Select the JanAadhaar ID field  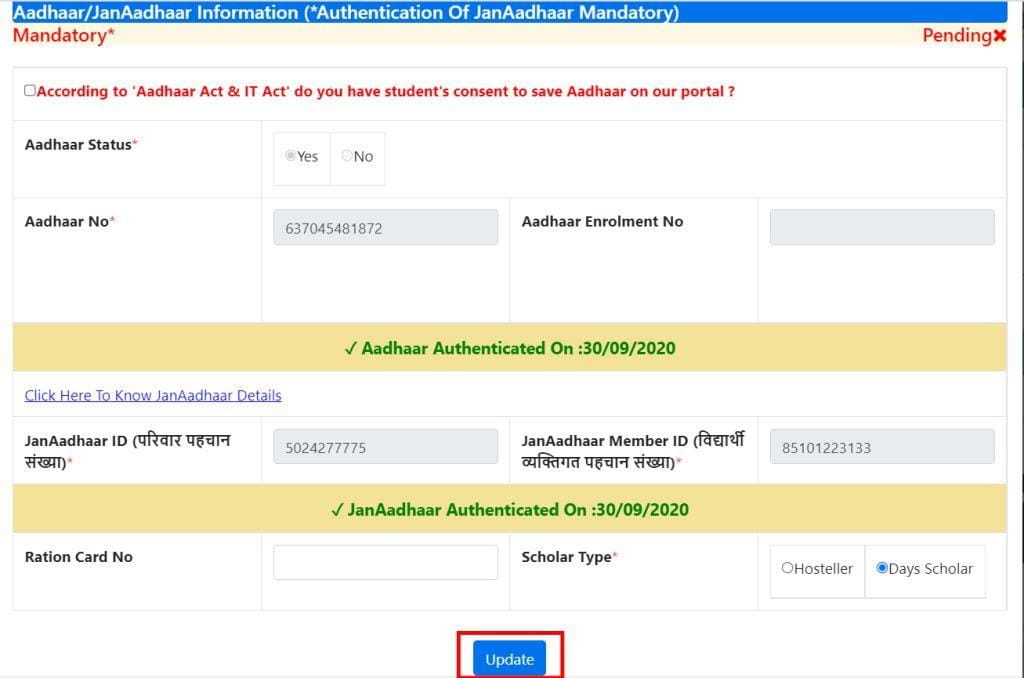coord(385,446)
